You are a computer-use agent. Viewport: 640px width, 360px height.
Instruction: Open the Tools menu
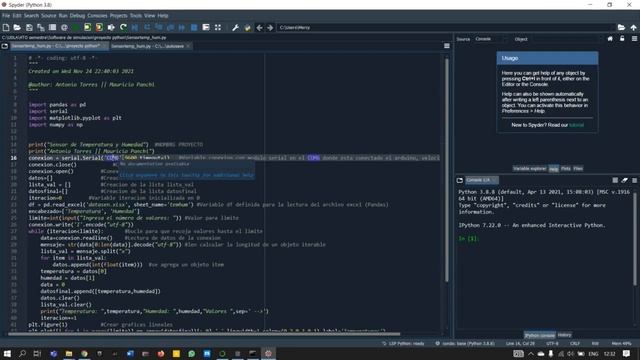coord(136,16)
